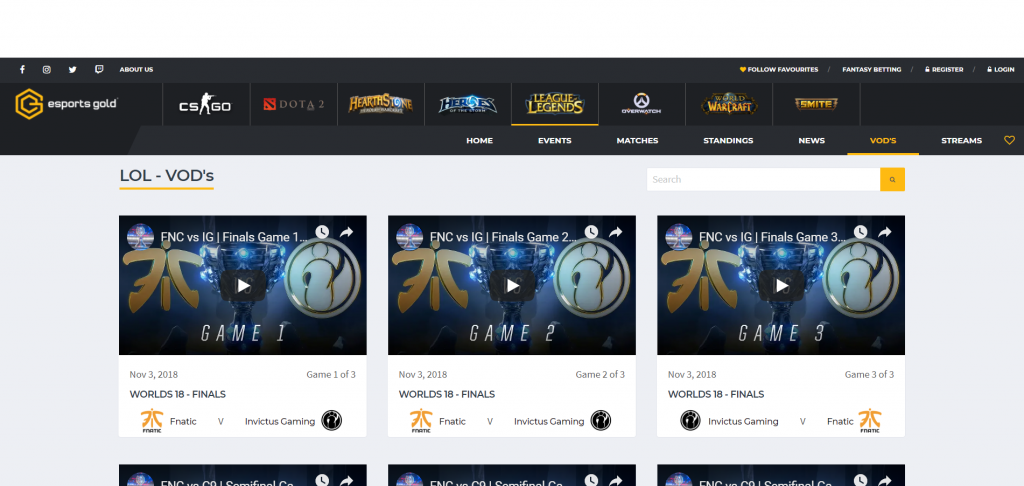Open the Streams navigation tab

coord(961,141)
